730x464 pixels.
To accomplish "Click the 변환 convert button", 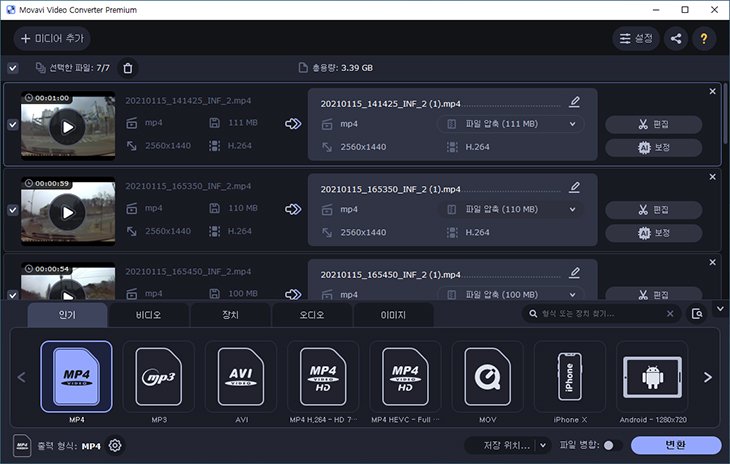I will (676, 445).
